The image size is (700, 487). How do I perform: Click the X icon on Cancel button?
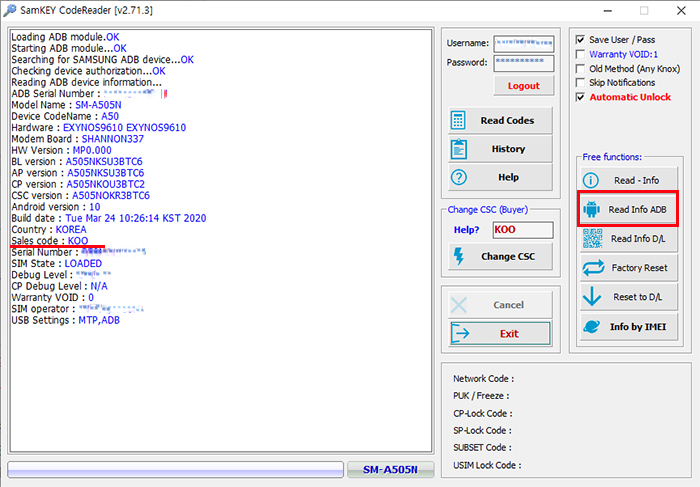point(458,305)
